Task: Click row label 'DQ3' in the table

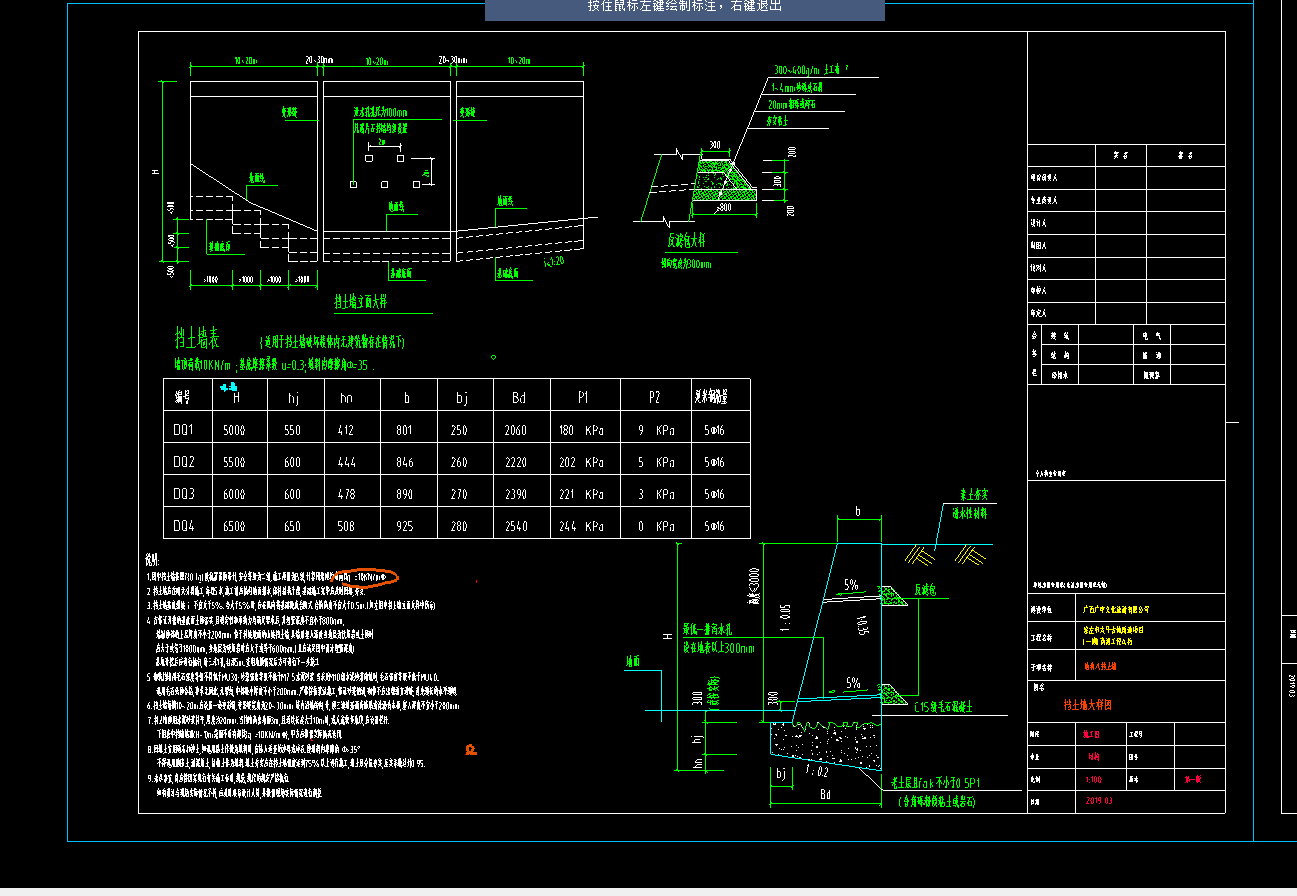Action: 183,495
